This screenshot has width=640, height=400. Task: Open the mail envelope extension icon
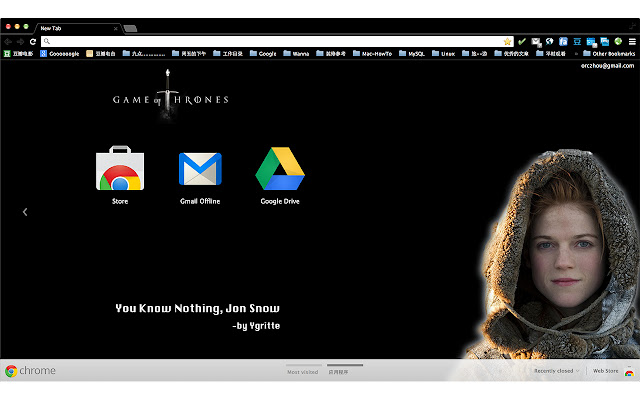tap(536, 42)
